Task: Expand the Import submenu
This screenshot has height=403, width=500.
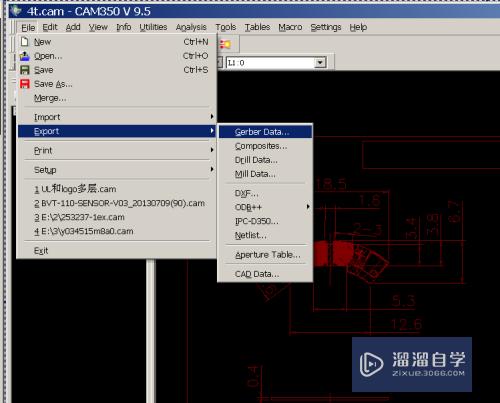Action: [117, 117]
